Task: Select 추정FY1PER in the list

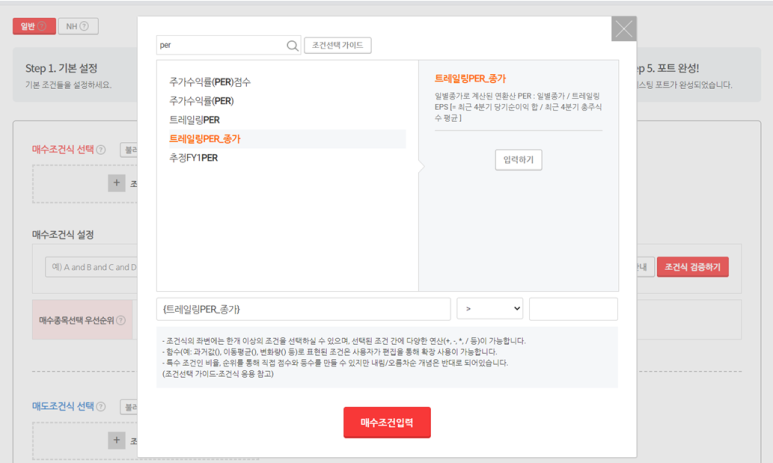Action: pyautogui.click(x=193, y=158)
